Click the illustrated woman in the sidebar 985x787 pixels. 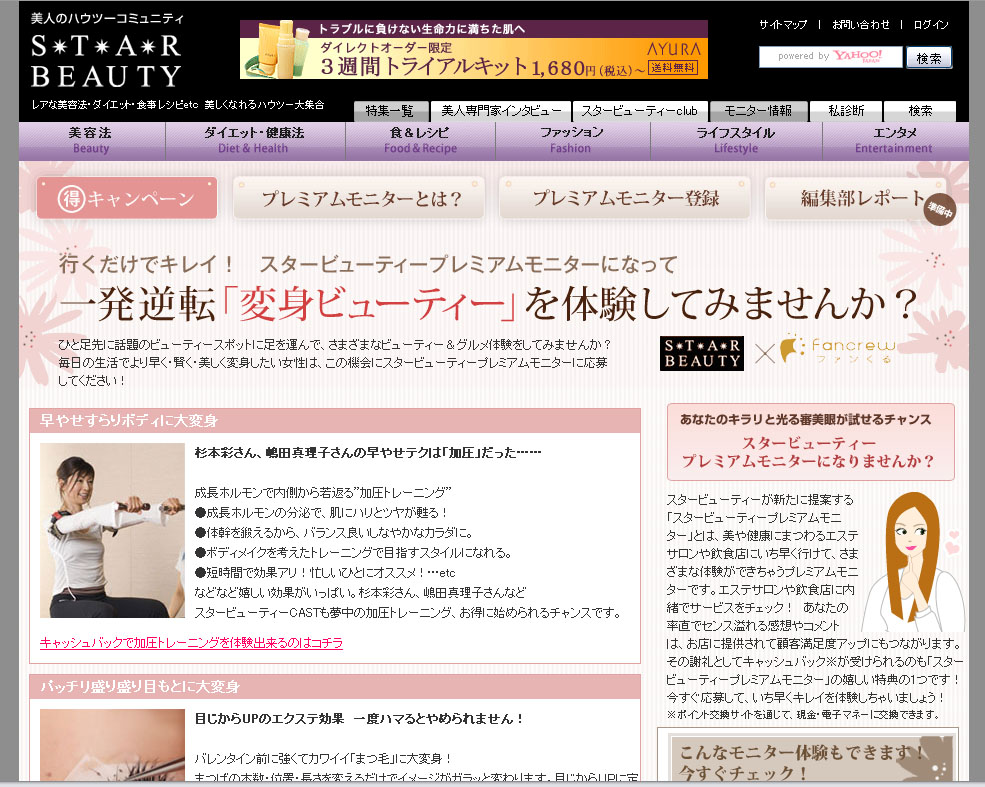[912, 562]
